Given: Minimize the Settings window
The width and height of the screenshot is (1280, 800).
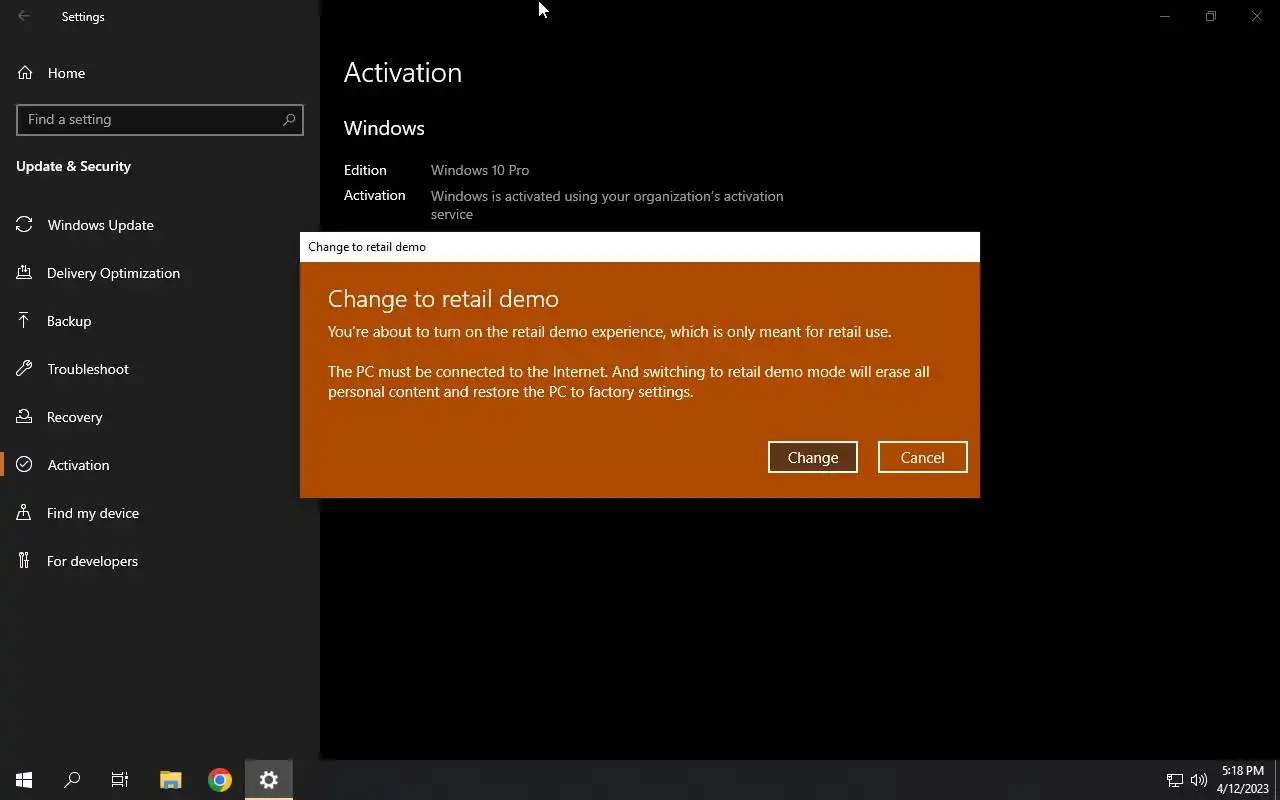Looking at the screenshot, I should (x=1164, y=16).
